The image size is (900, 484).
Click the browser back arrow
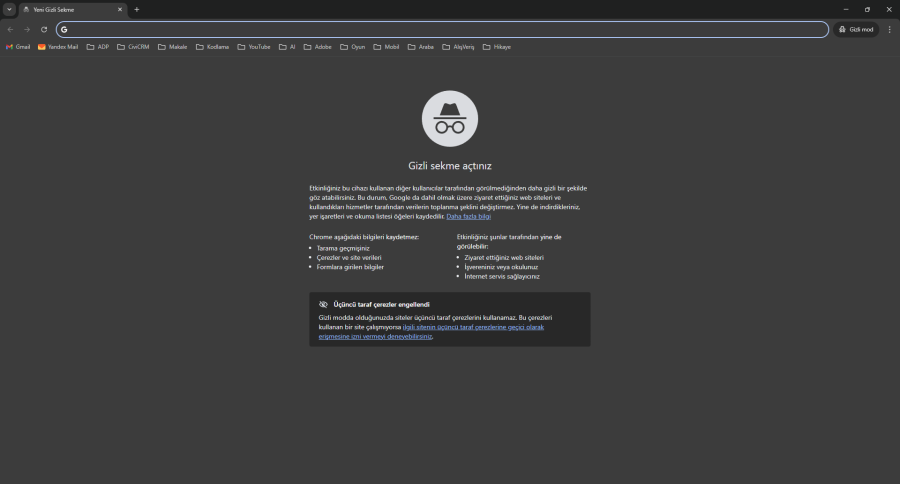click(x=10, y=29)
